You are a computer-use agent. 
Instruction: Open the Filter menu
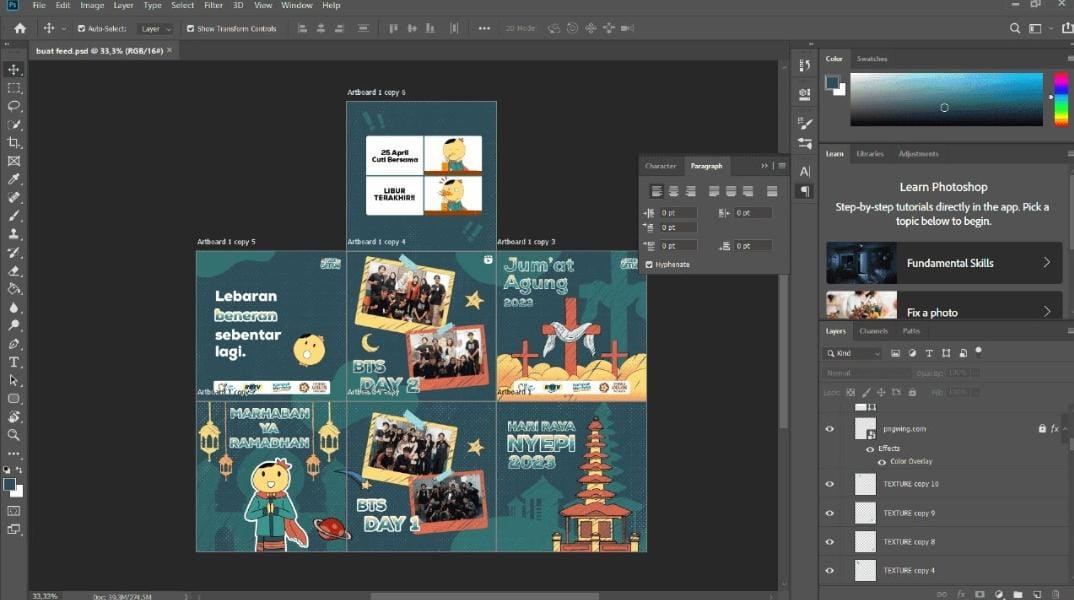point(213,5)
